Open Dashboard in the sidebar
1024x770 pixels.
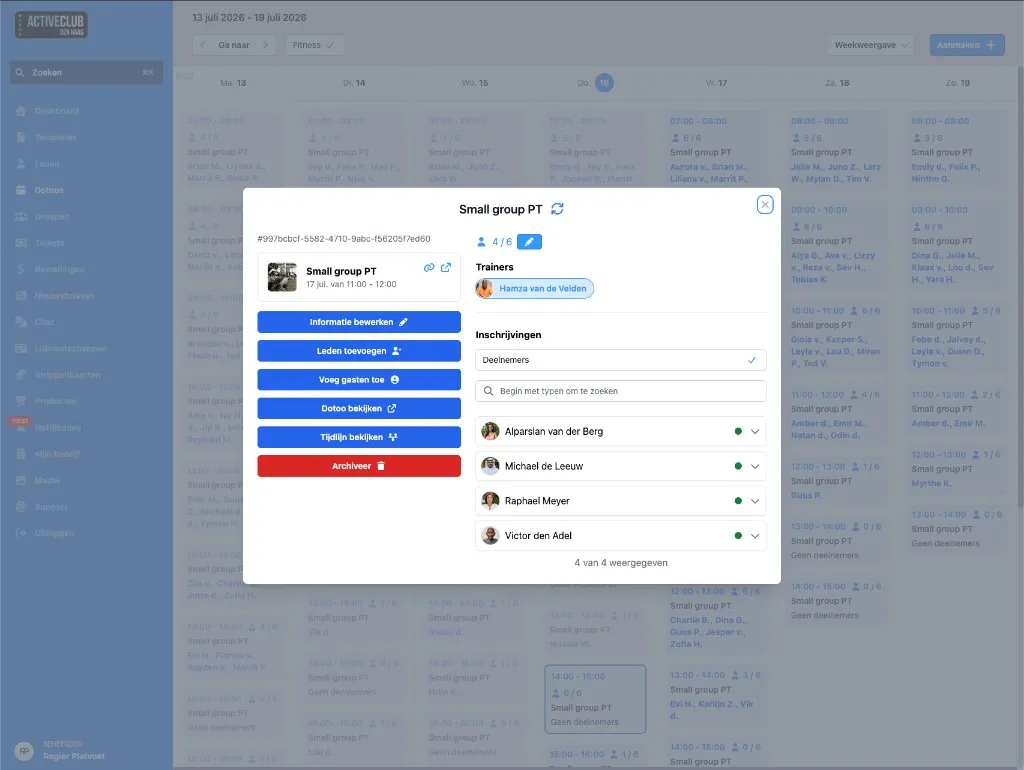pyautogui.click(x=57, y=111)
